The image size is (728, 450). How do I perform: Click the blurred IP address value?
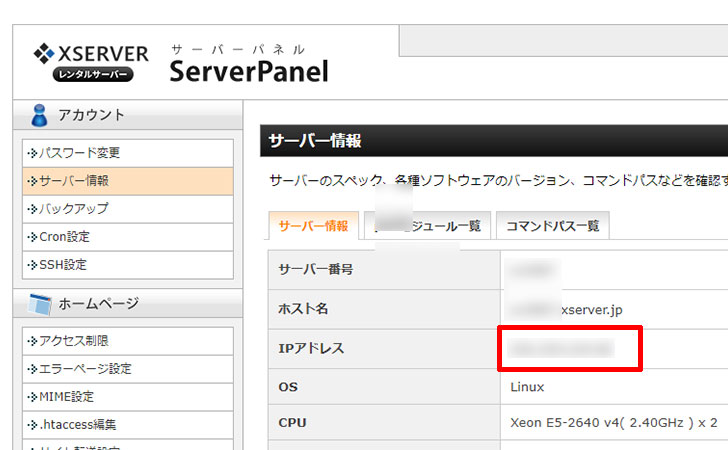pyautogui.click(x=561, y=348)
